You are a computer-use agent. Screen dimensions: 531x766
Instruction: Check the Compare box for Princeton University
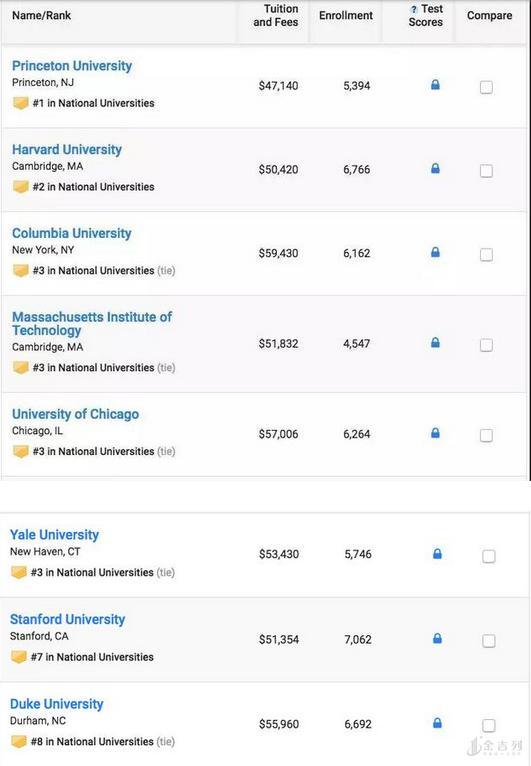point(486,87)
